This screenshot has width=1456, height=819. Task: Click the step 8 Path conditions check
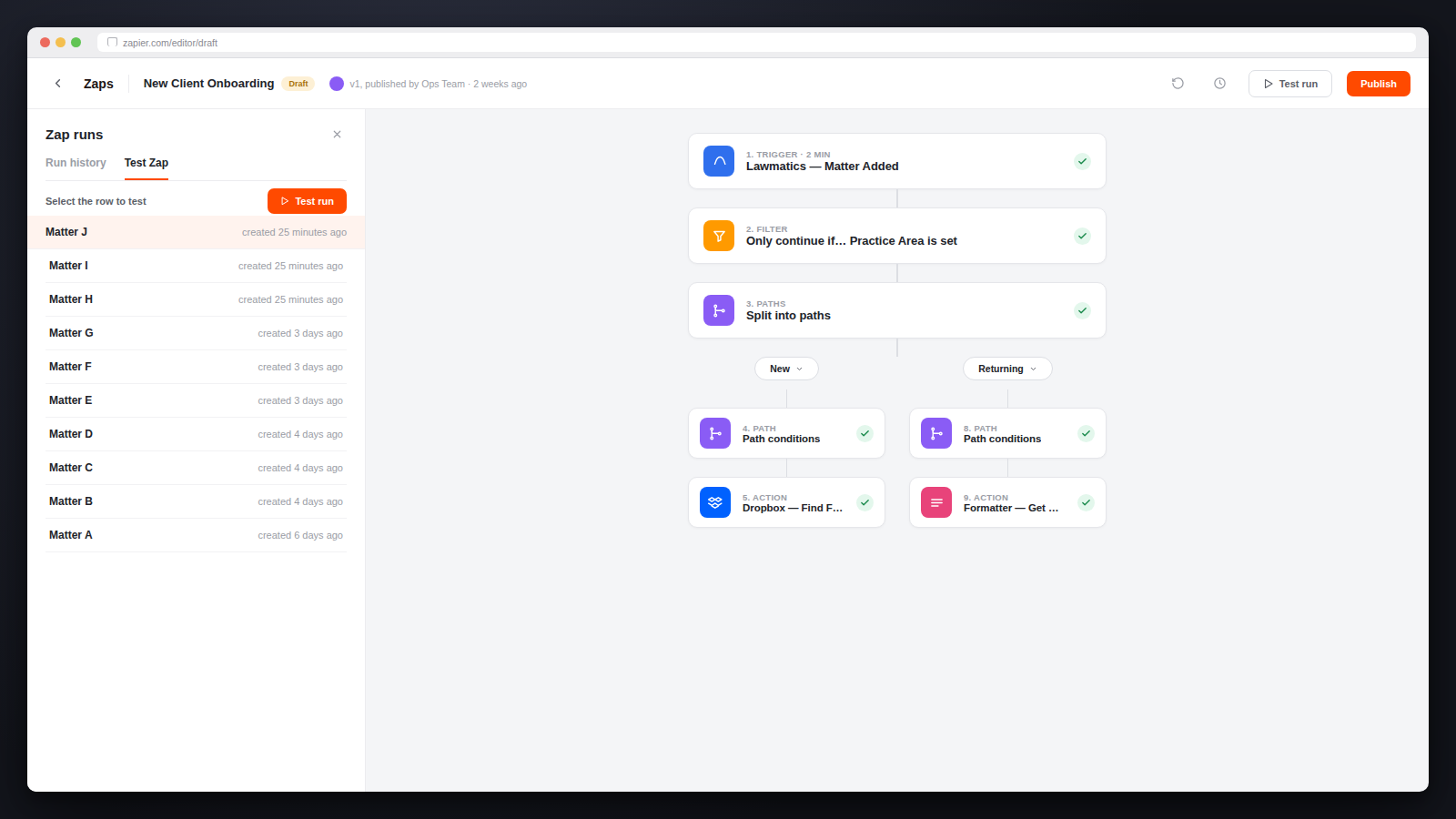pyautogui.click(x=1086, y=433)
